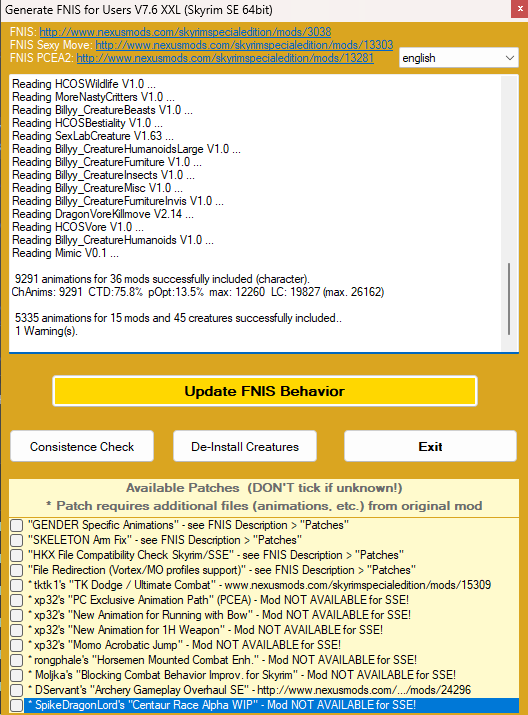Click the Update FNIS Behavior button
528x715 pixels.
(264, 391)
